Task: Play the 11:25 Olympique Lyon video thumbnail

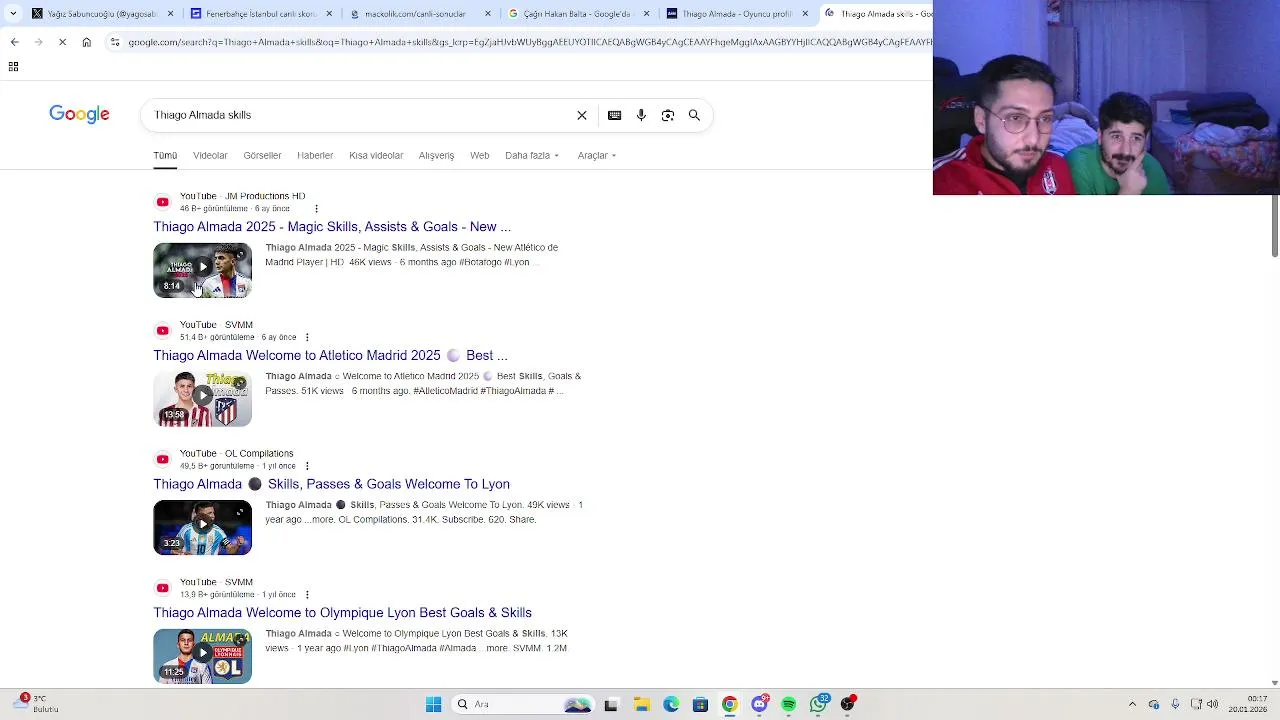Action: (x=202, y=656)
